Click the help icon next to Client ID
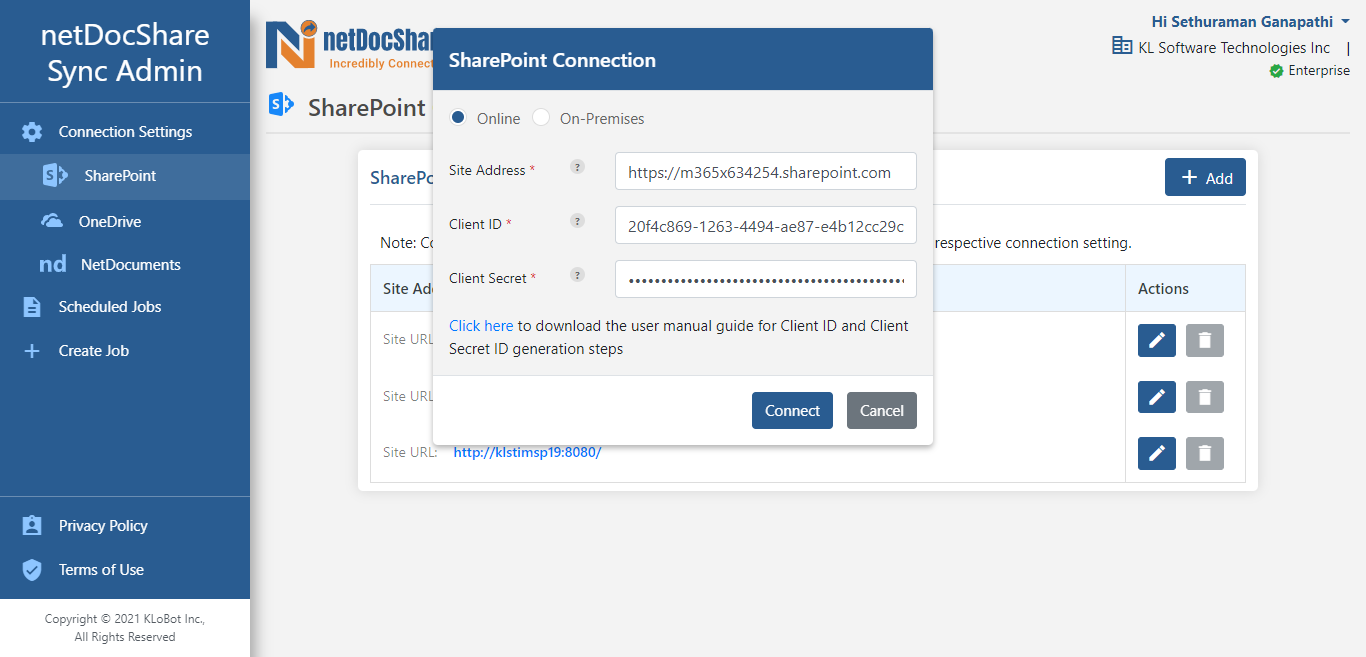 (577, 221)
